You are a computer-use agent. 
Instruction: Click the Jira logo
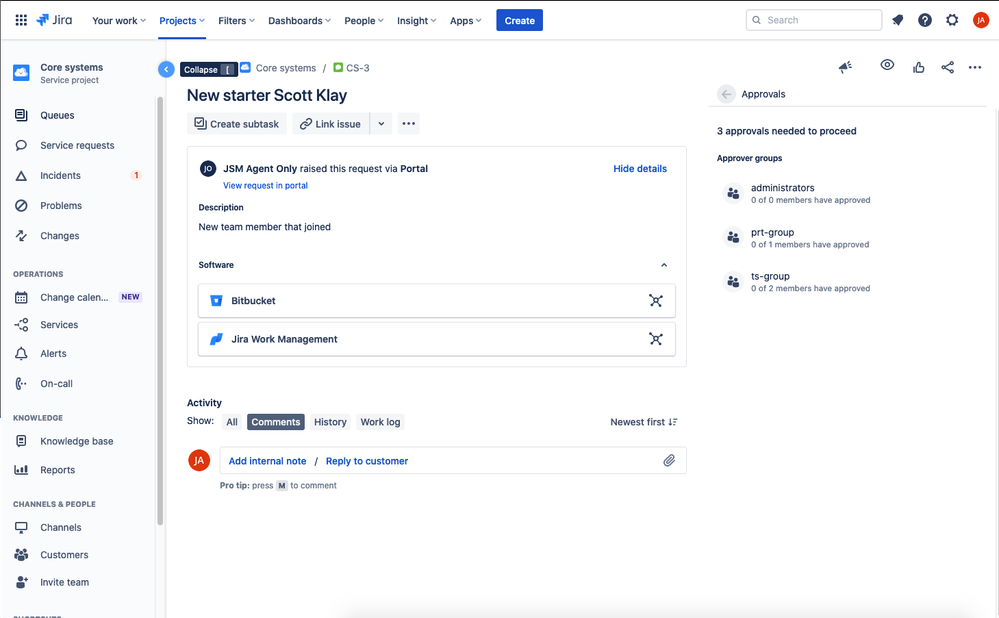54,20
